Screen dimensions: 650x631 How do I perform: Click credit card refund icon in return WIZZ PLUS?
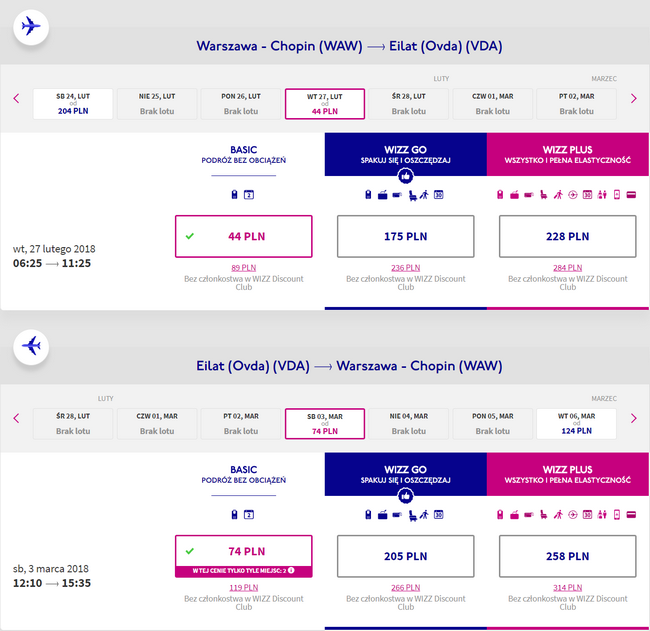click(631, 515)
